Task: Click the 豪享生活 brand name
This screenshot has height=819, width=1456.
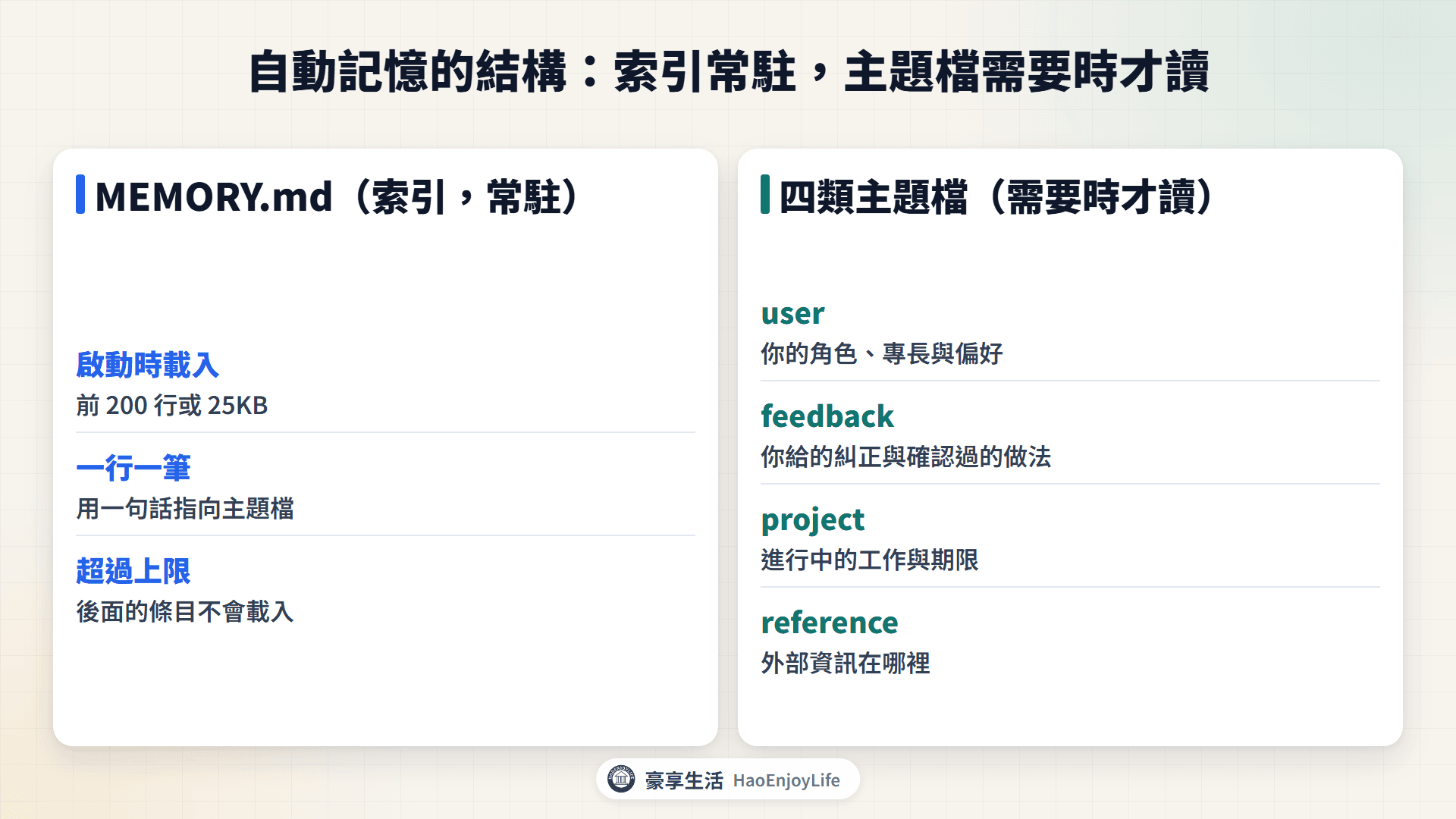Action: tap(684, 780)
